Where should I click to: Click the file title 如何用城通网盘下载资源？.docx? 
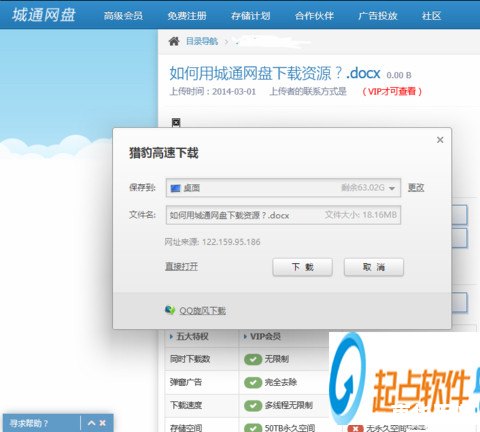tap(275, 73)
